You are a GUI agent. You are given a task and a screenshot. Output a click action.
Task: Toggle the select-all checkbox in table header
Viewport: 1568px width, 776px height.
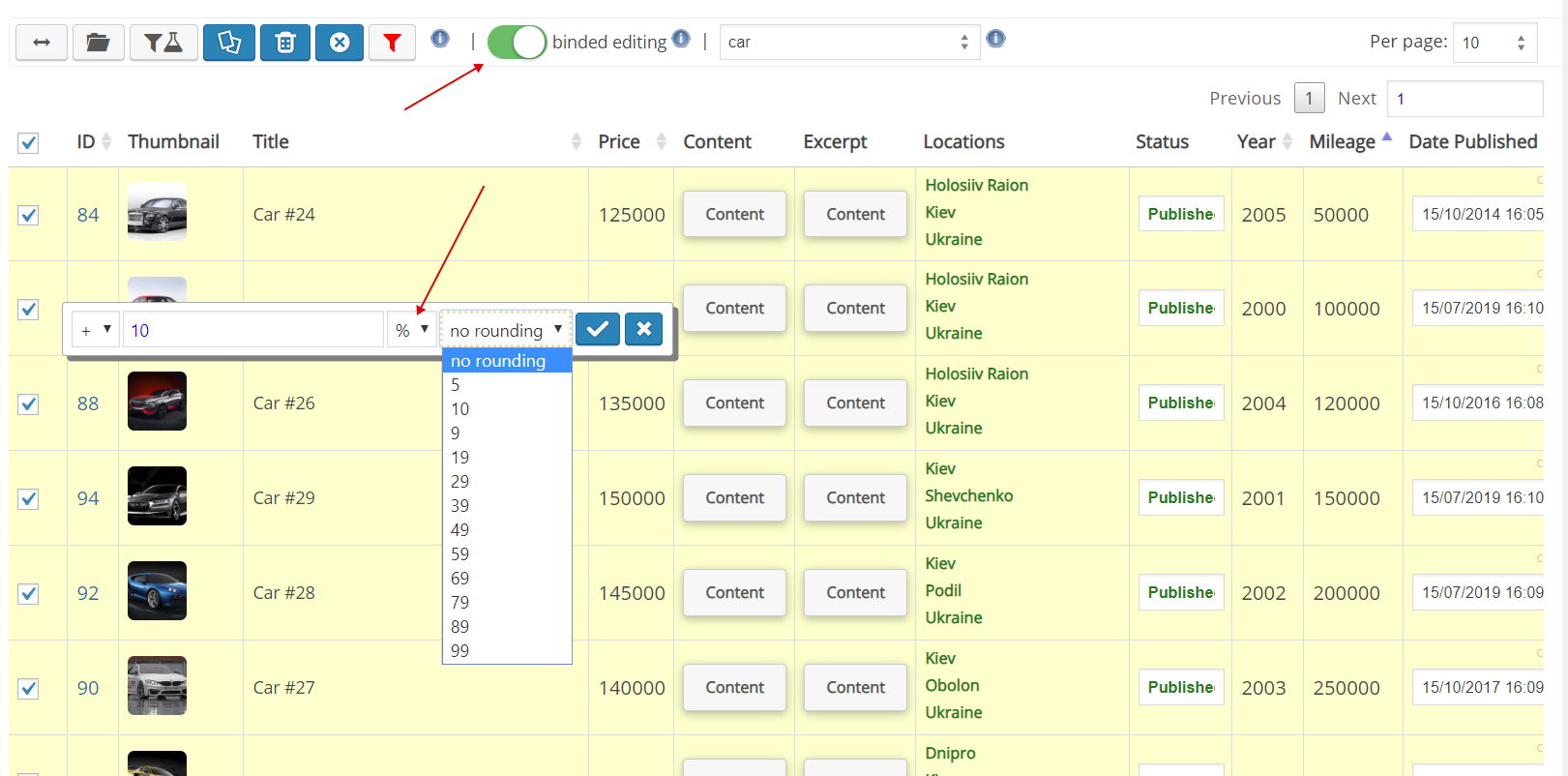click(29, 143)
